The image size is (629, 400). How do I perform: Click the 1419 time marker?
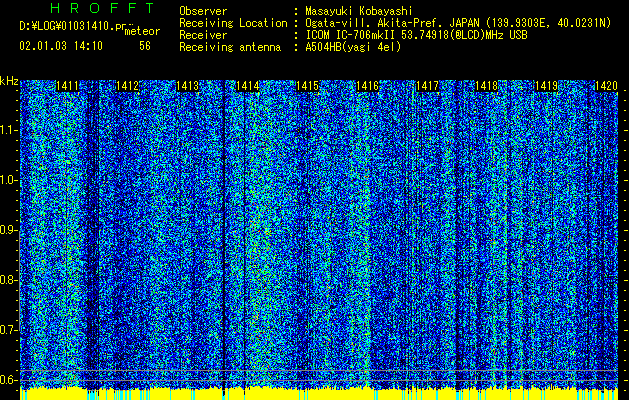[546, 86]
